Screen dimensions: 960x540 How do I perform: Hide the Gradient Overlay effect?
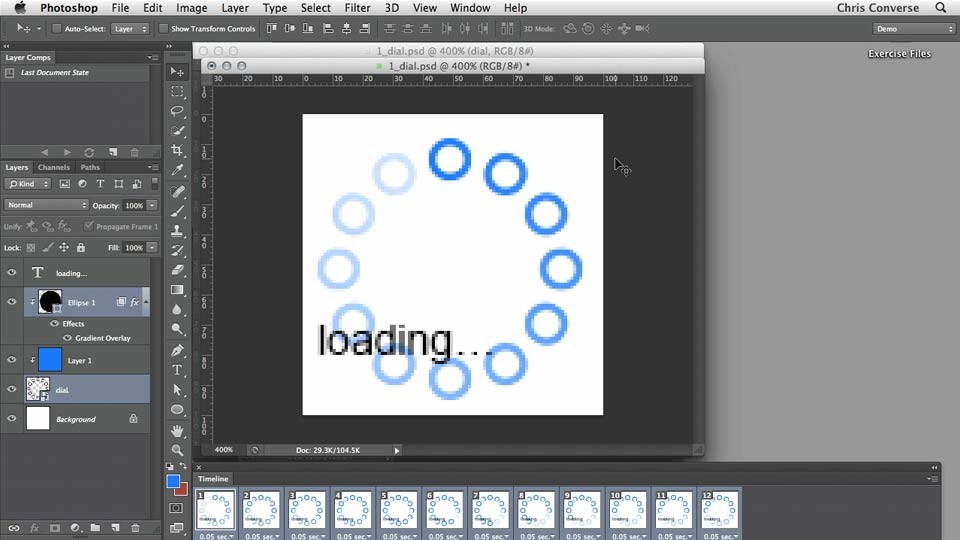coord(67,338)
